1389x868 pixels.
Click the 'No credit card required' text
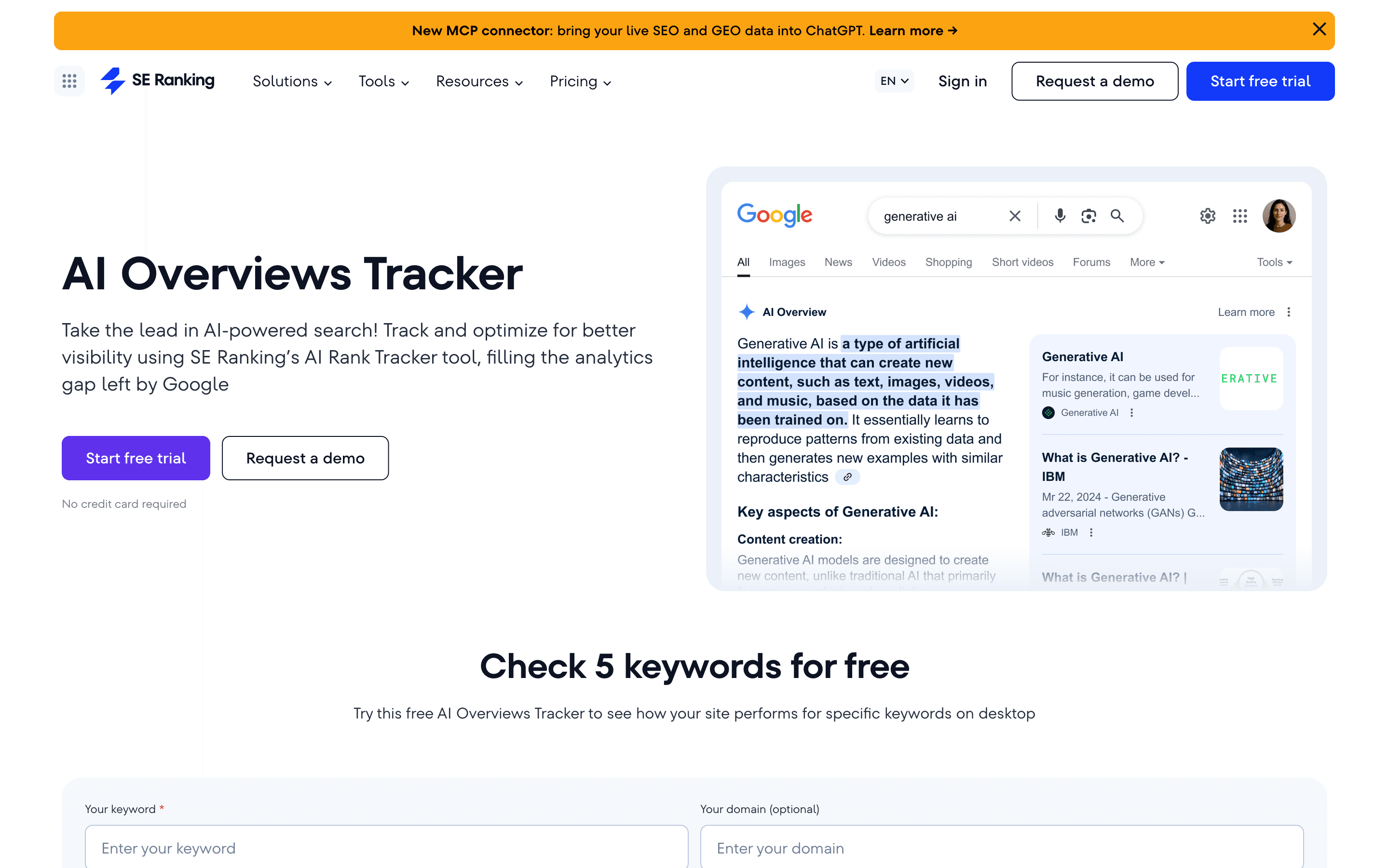(124, 503)
